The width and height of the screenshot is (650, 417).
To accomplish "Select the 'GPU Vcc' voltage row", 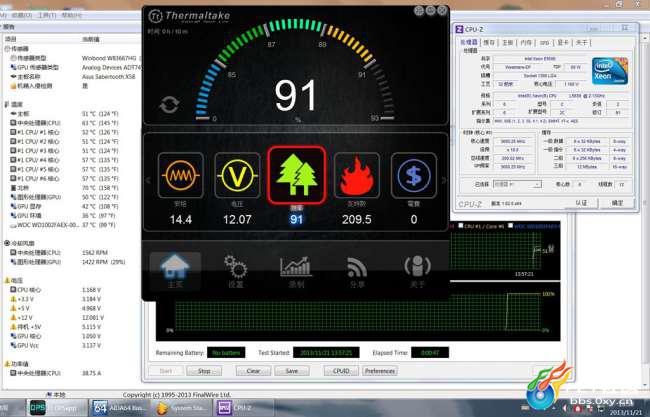I will [70, 345].
